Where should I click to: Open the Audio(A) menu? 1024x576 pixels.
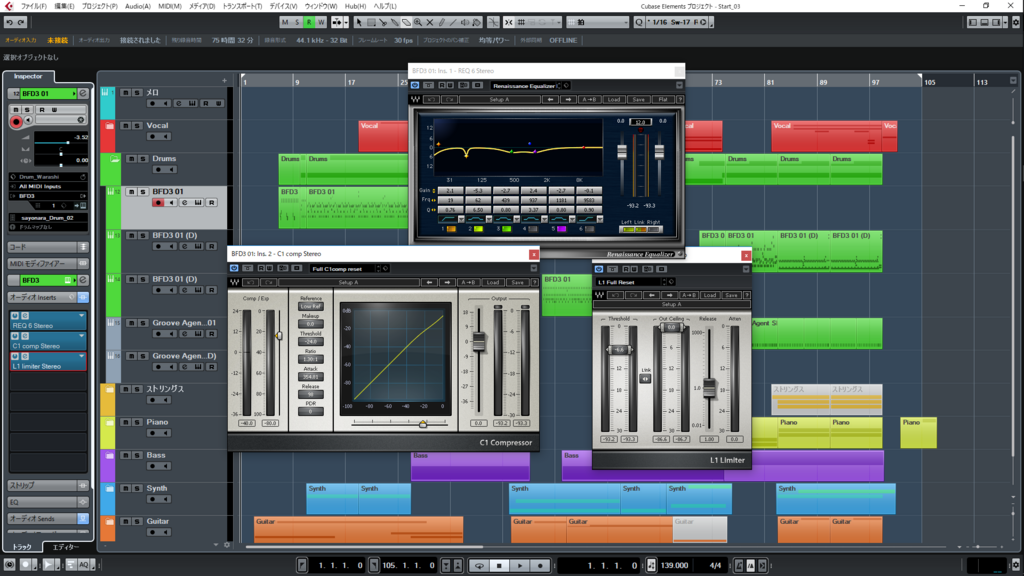pos(137,6)
